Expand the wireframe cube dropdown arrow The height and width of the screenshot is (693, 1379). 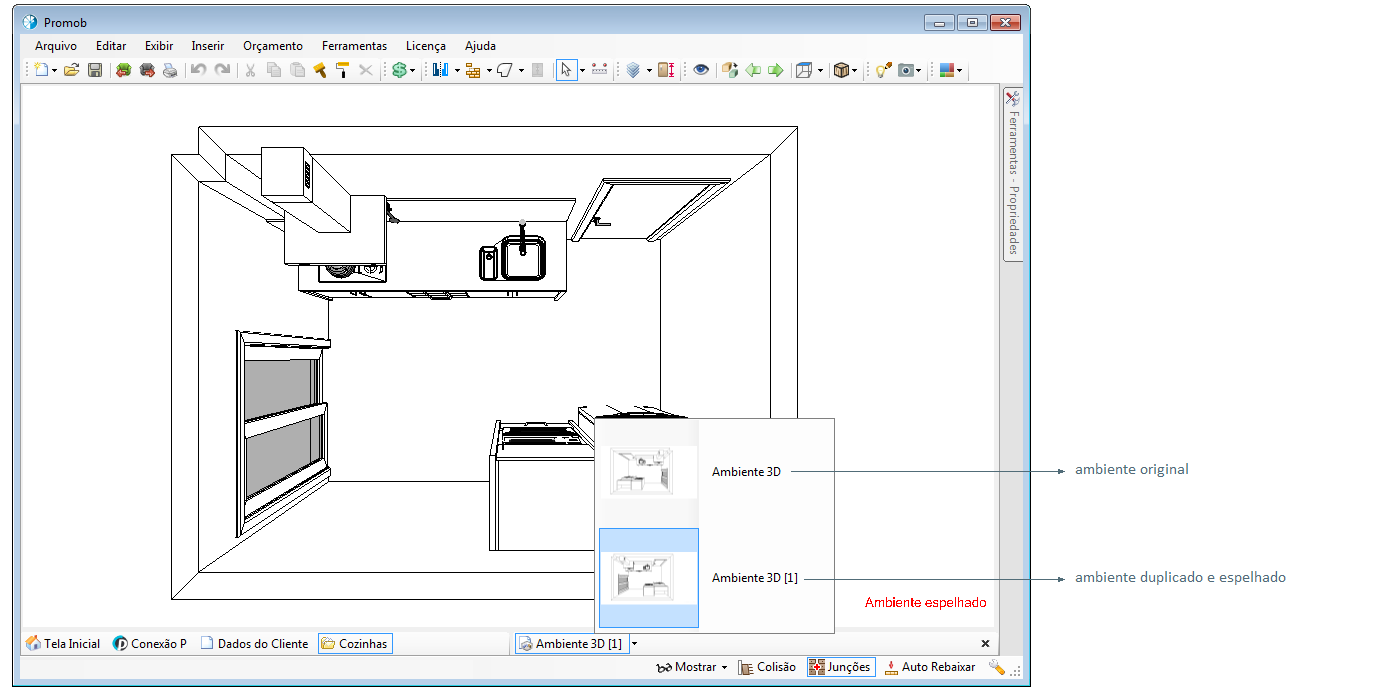(x=820, y=71)
